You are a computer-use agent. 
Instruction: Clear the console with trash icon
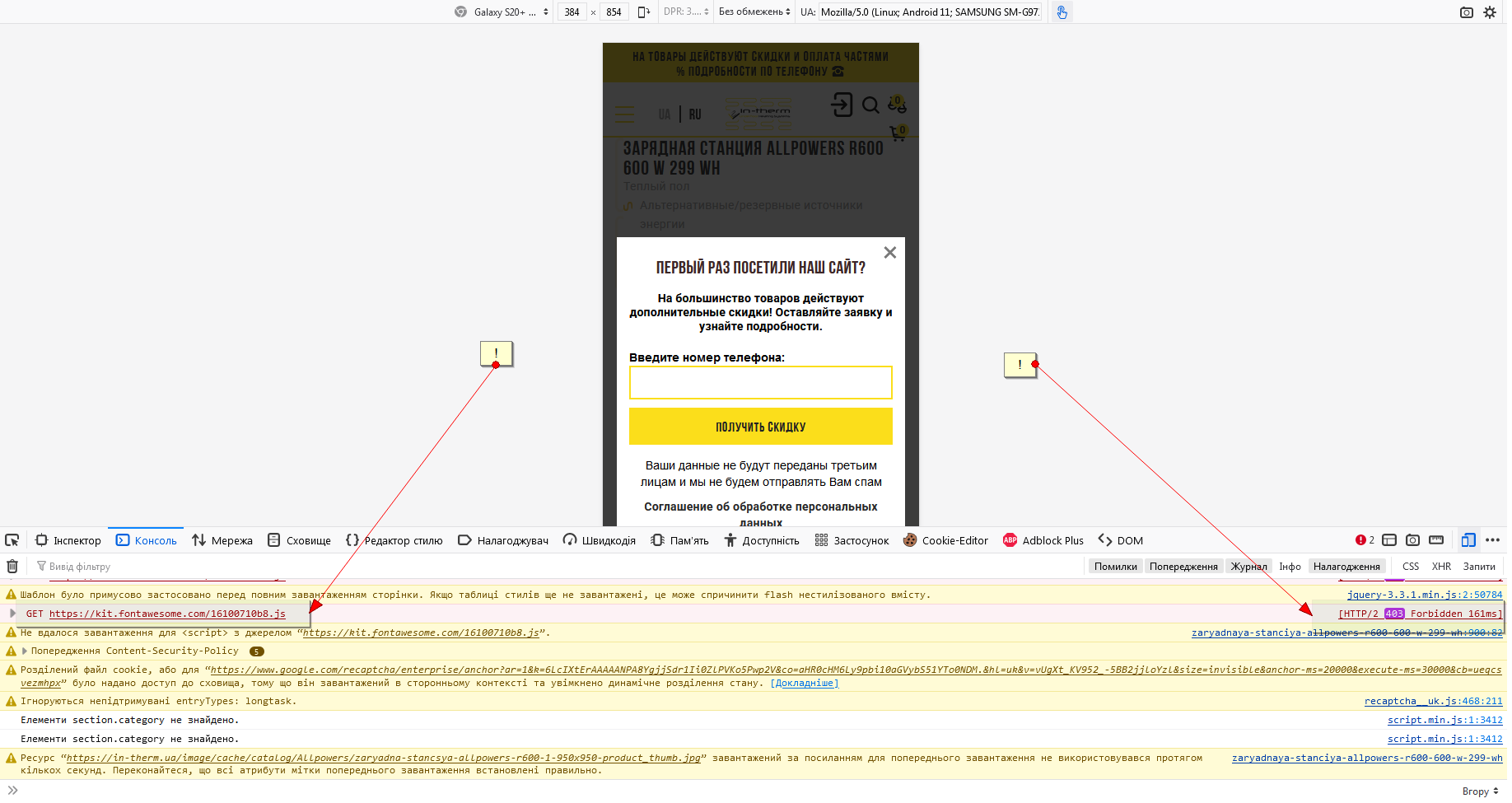(12, 566)
